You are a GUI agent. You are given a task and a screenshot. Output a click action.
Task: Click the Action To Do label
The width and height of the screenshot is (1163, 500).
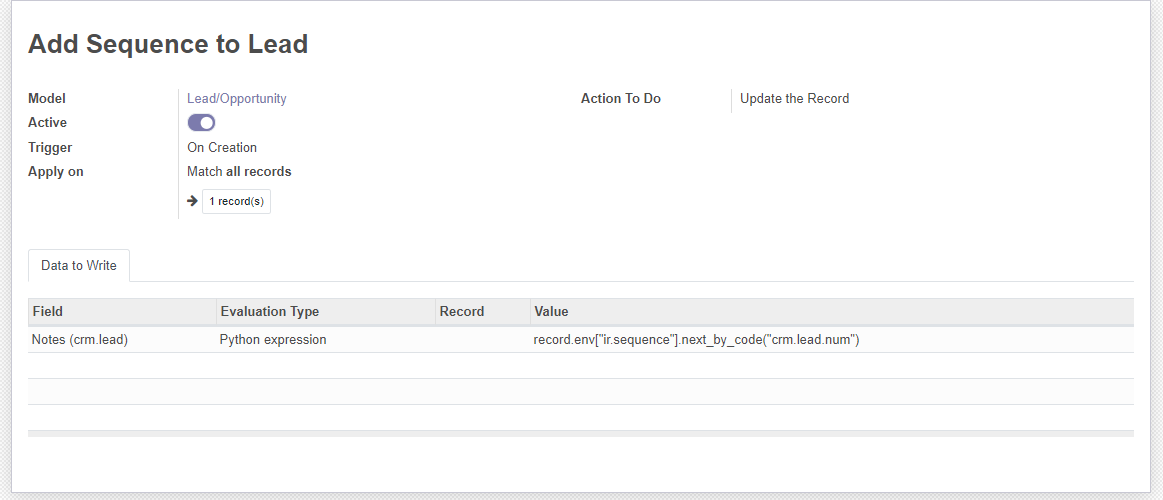pyautogui.click(x=621, y=98)
